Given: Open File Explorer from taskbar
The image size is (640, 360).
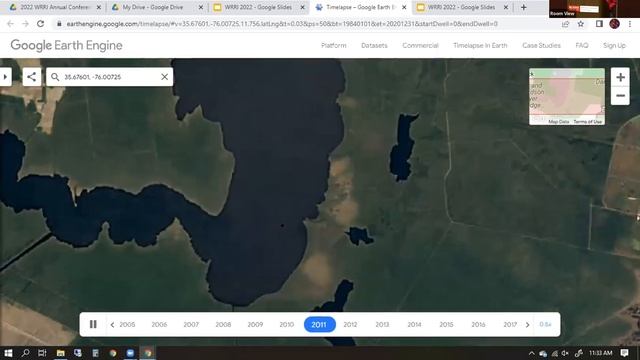Looking at the screenshot, I should click(60, 353).
